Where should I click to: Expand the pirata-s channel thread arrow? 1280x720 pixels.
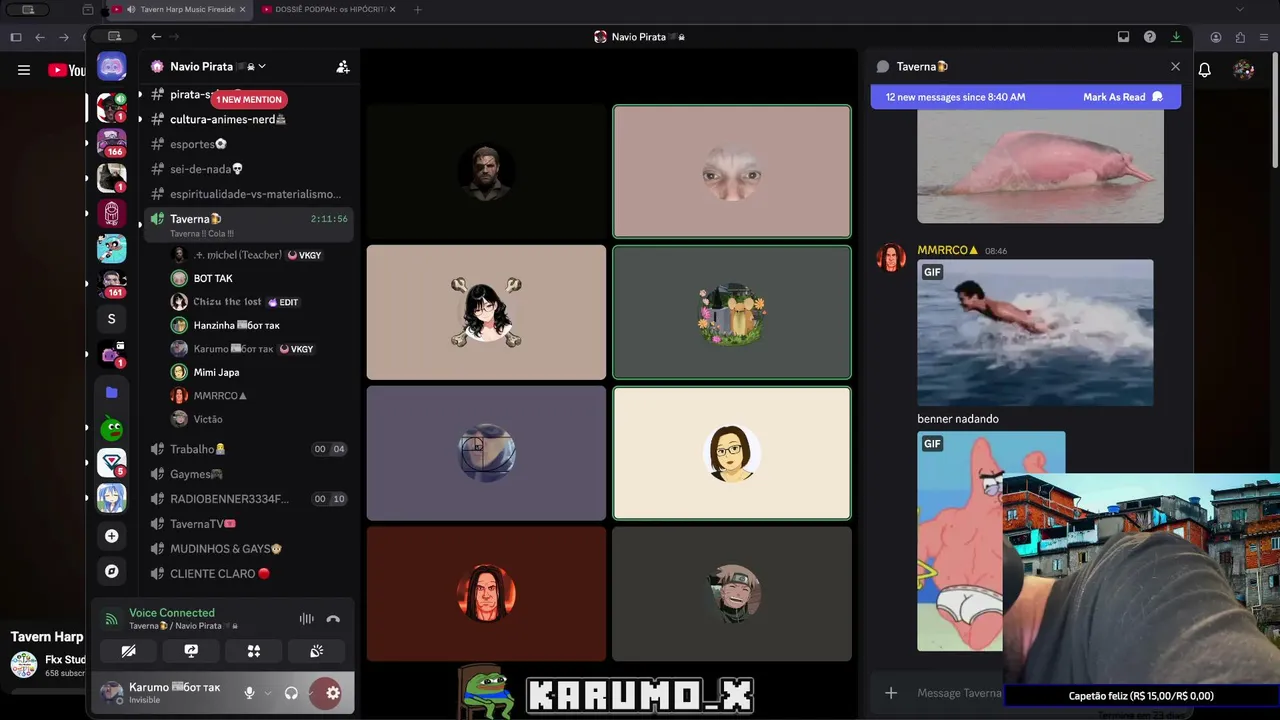(140, 94)
